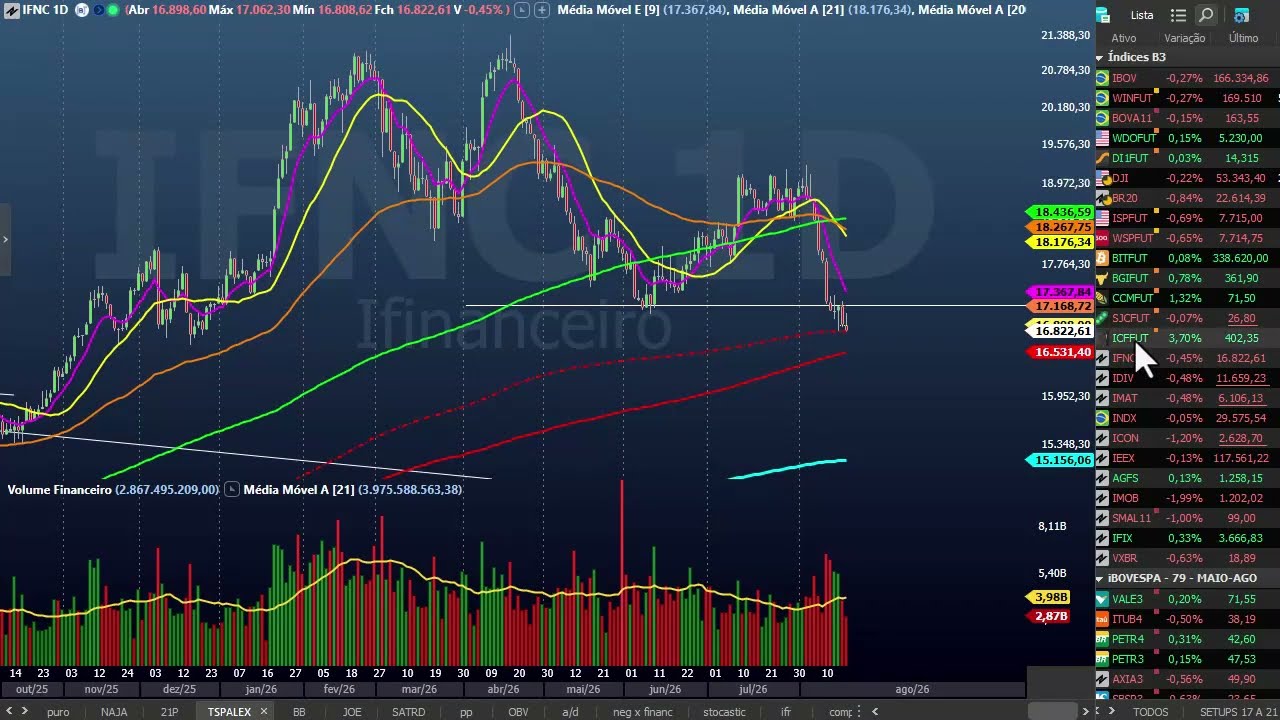Viewport: 1280px width, 720px height.
Task: Click the Brazil flag icon next to BOVA11
Action: tap(1102, 118)
